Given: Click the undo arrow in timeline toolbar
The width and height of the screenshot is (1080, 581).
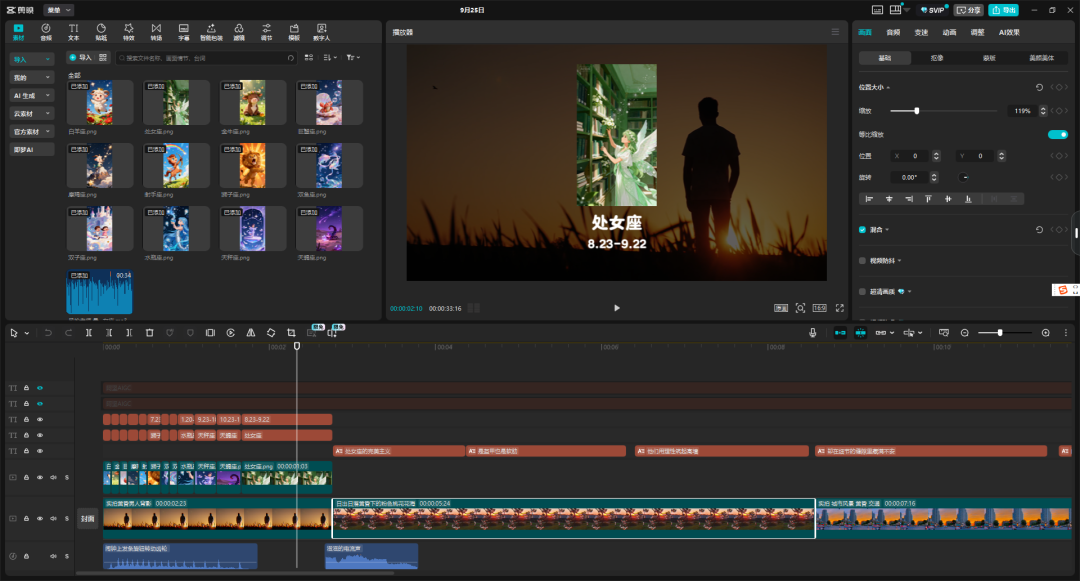Looking at the screenshot, I should coord(48,332).
